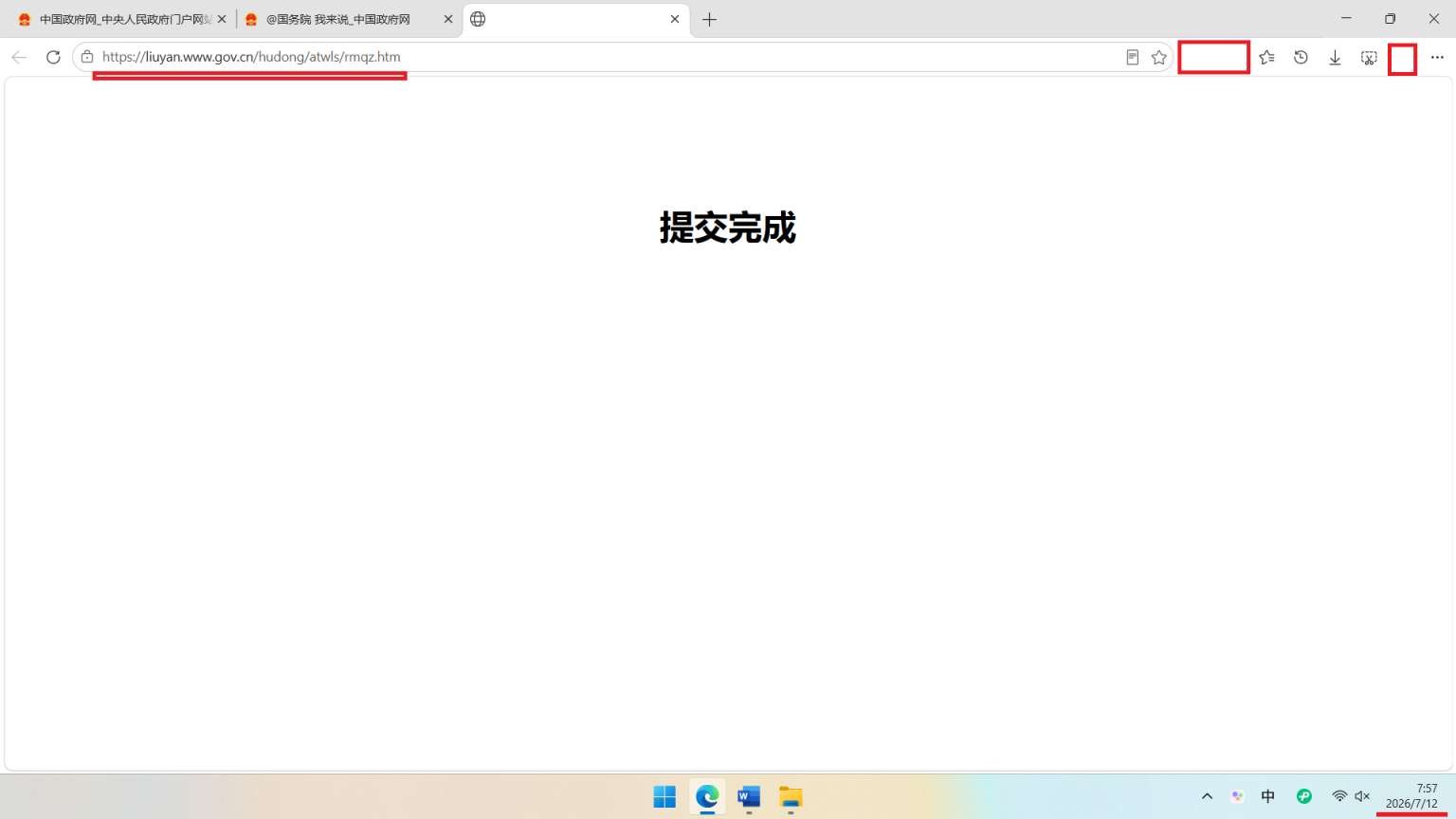Reload the current page

coord(53,57)
